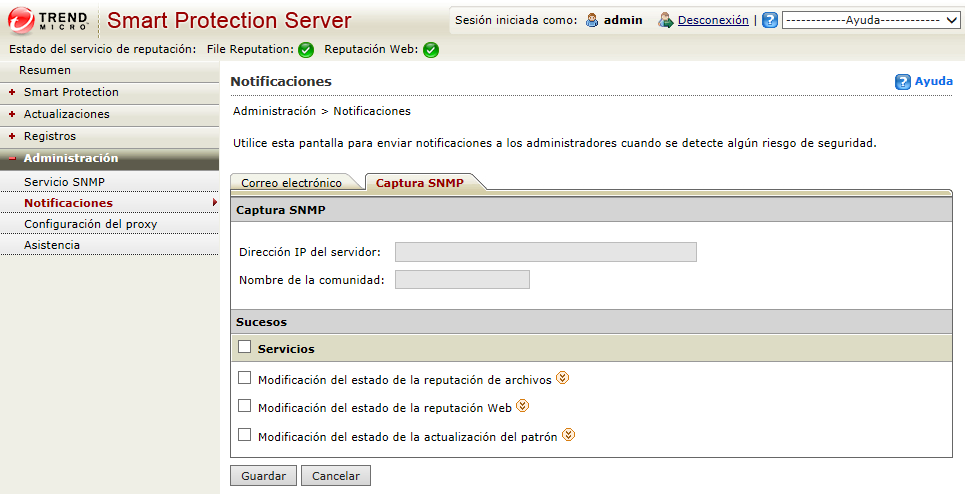
Task: Enable the Servicios checkbox
Action: [x=245, y=348]
